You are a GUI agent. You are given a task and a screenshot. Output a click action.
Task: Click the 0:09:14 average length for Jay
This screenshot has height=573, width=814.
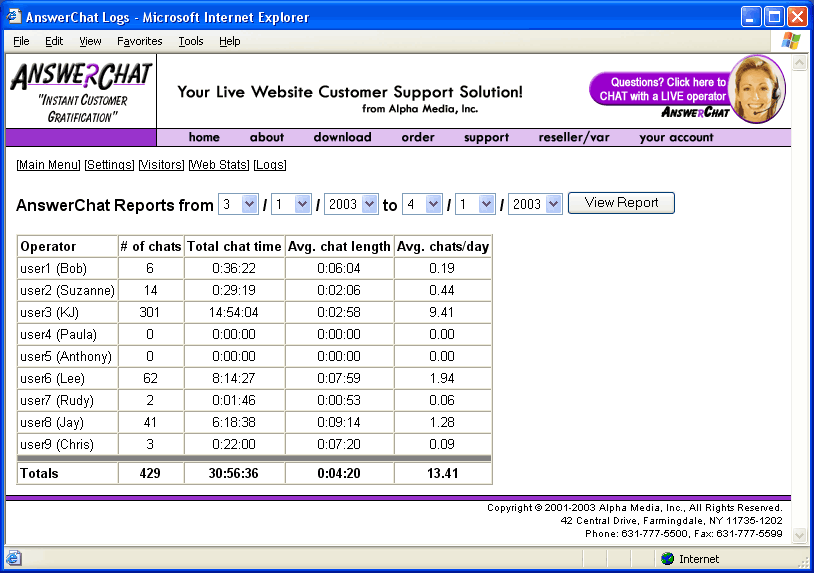[339, 422]
